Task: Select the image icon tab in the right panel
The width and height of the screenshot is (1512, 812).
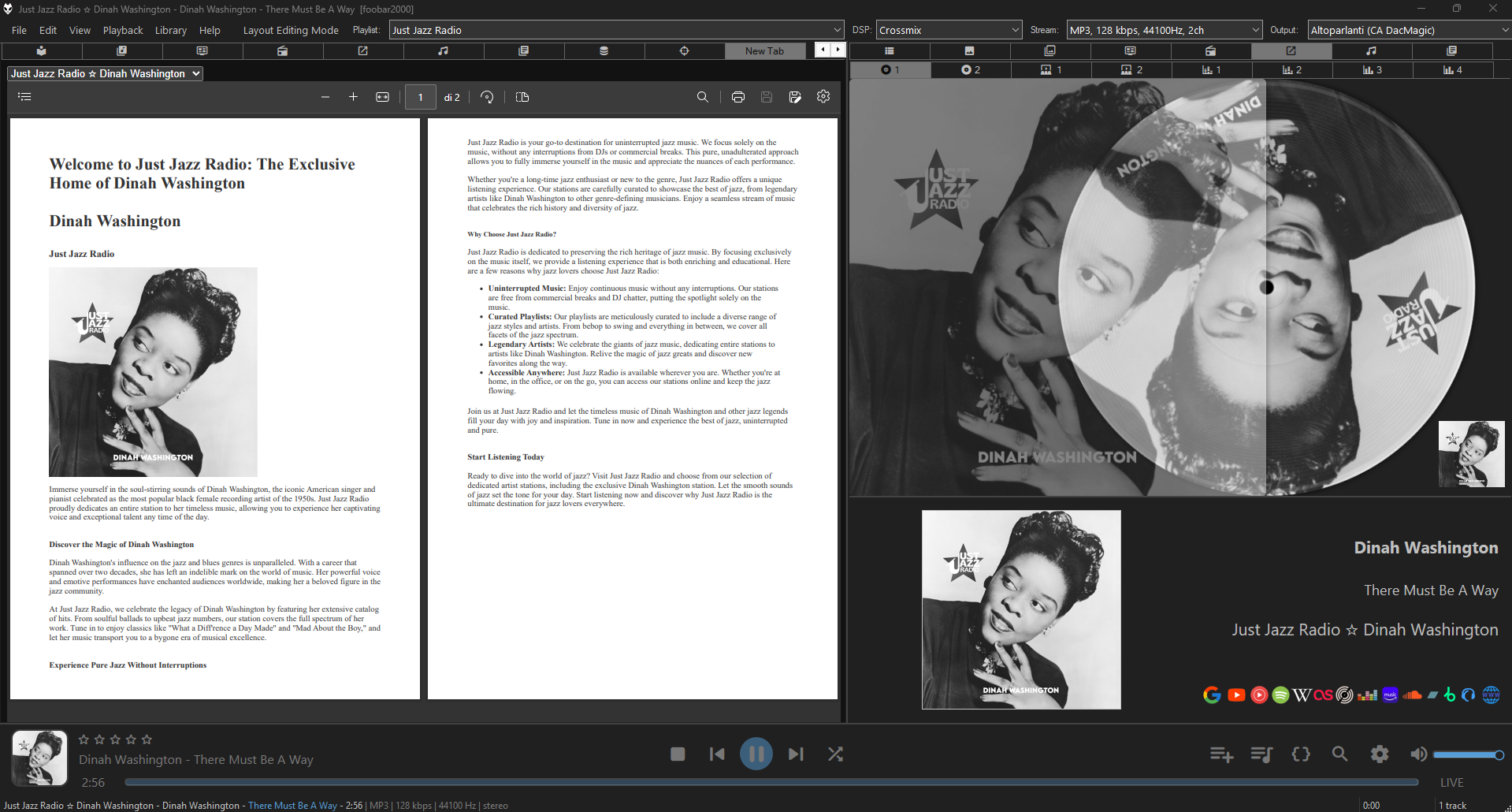Action: click(x=969, y=50)
